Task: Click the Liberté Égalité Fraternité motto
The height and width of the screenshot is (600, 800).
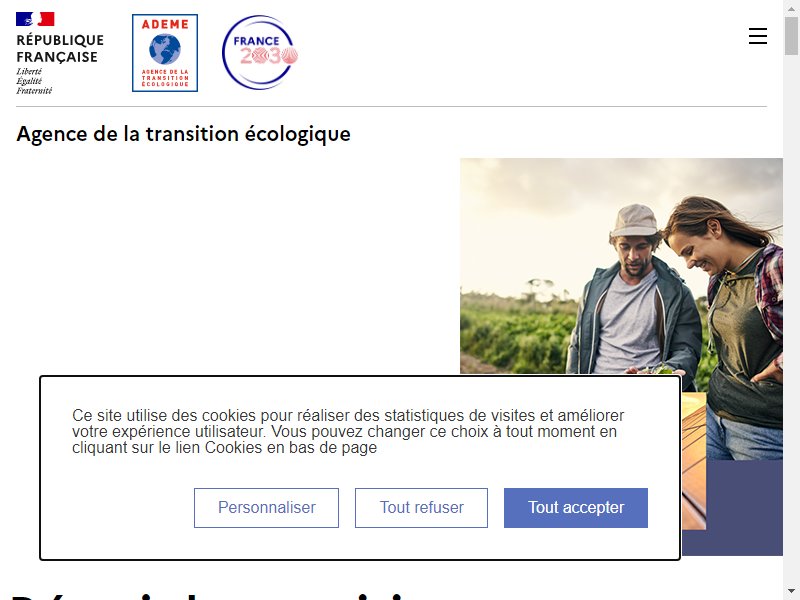Action: tap(34, 81)
